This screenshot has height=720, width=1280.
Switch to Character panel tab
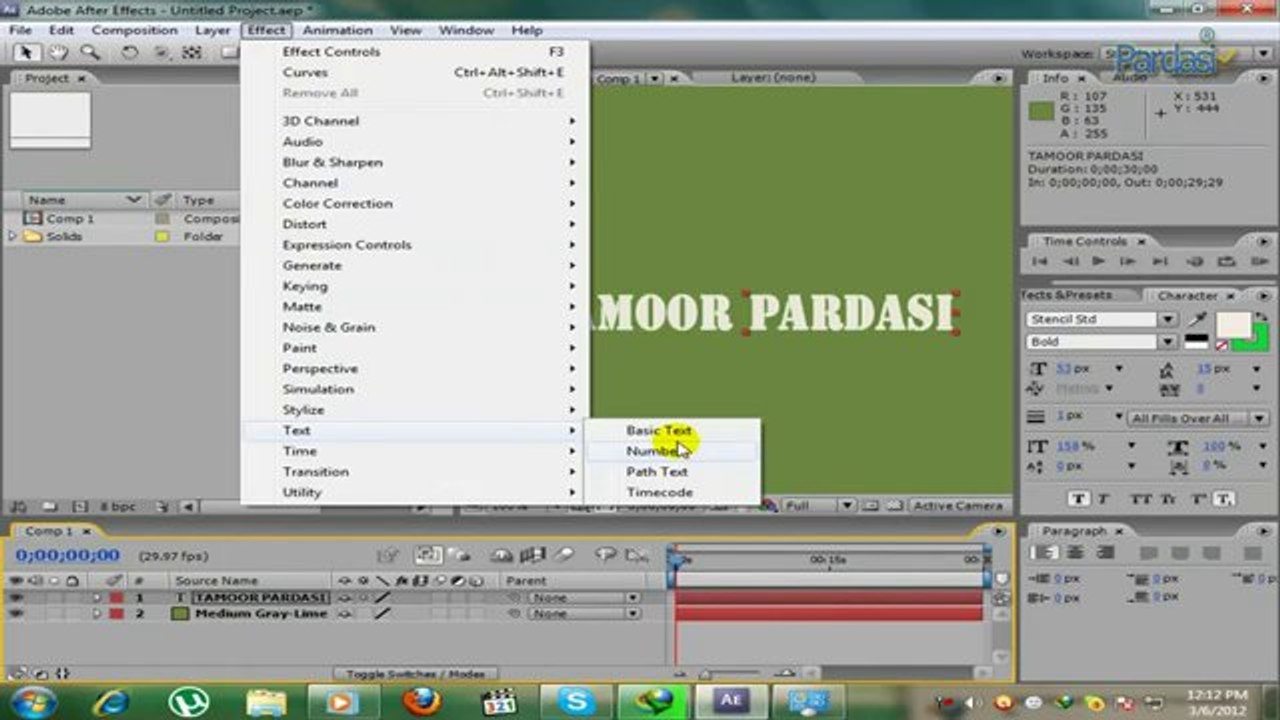pyautogui.click(x=1187, y=295)
